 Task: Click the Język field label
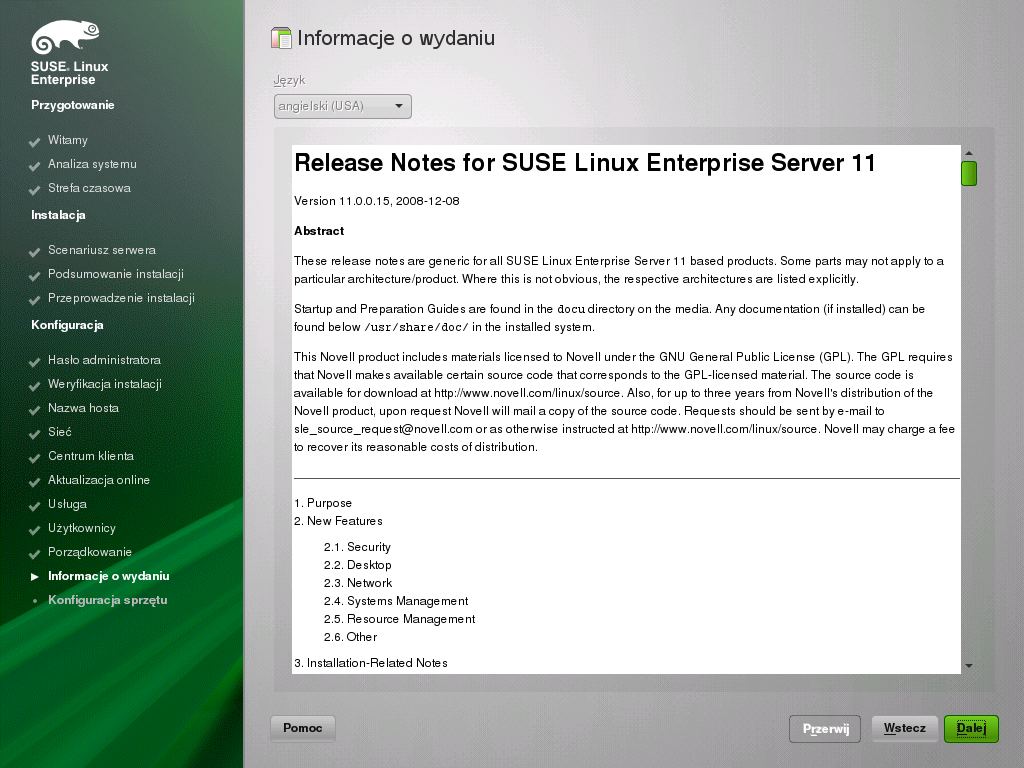(289, 80)
